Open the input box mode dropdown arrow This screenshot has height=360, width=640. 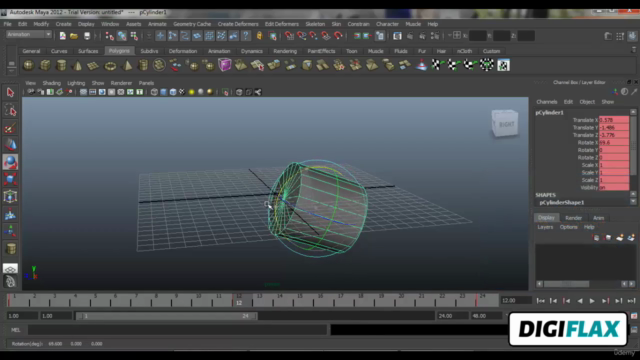pos(449,36)
